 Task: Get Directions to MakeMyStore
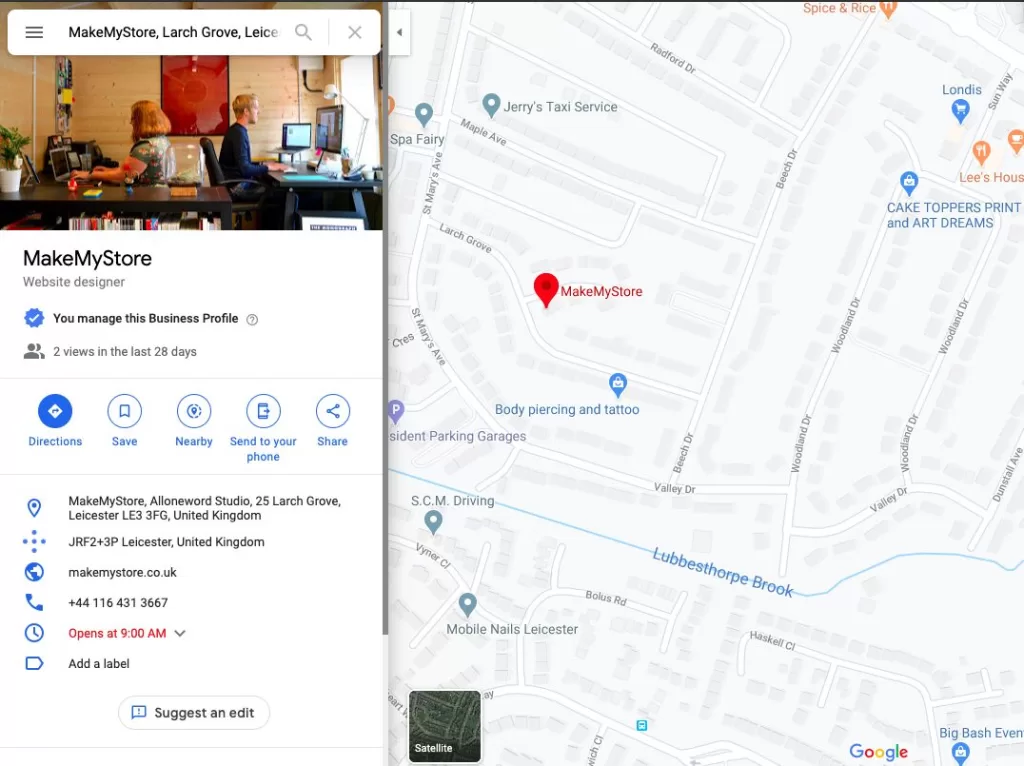click(x=55, y=421)
